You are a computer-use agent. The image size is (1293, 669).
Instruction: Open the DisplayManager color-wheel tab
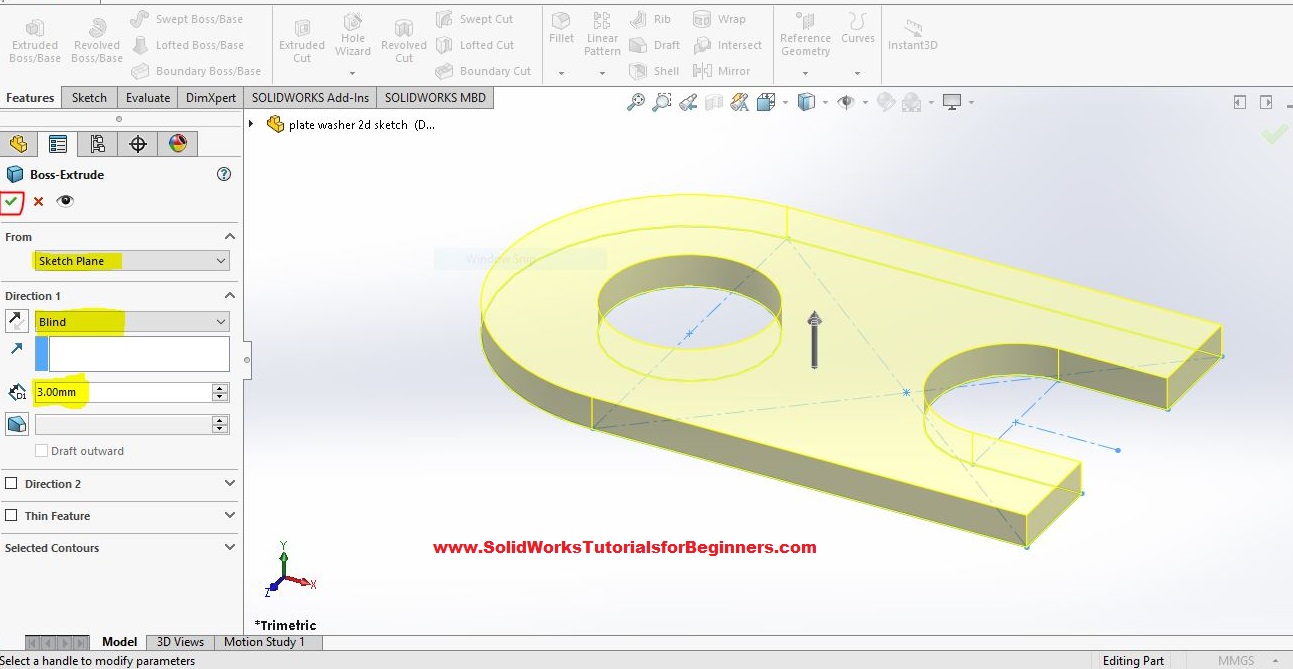178,144
